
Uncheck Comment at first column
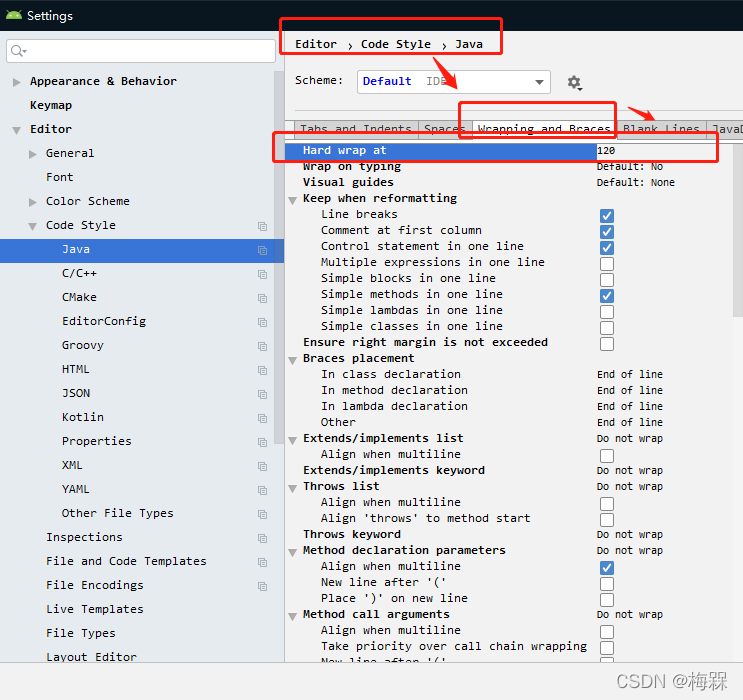[607, 232]
